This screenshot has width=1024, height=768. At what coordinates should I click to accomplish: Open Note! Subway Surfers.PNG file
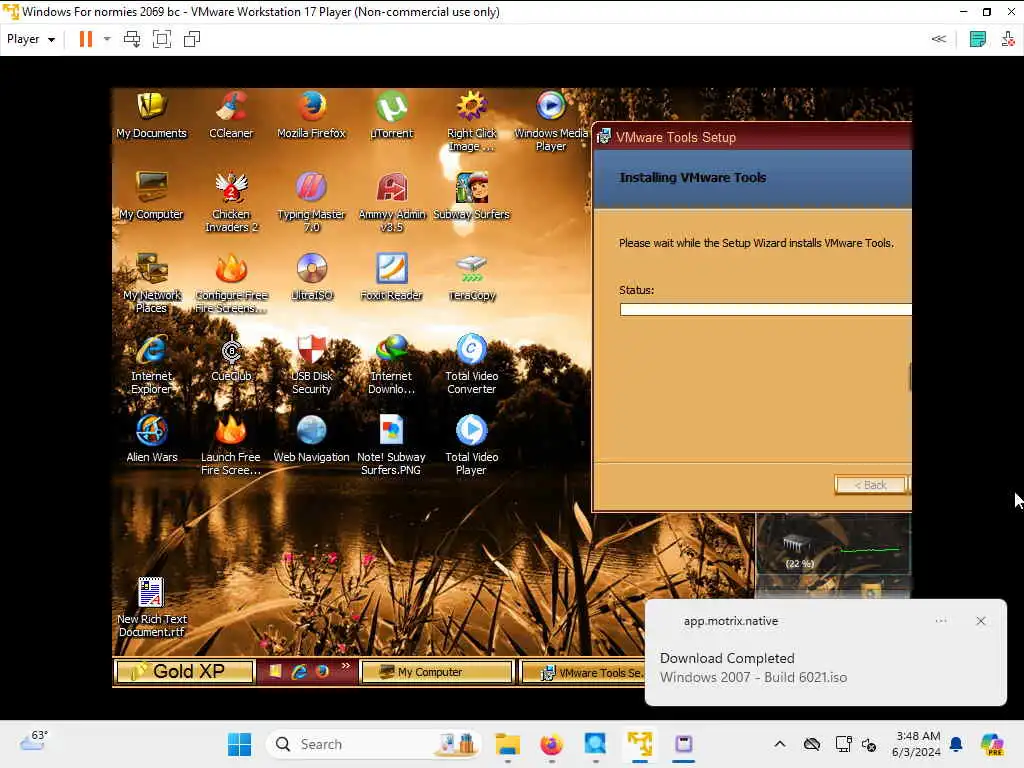click(392, 445)
